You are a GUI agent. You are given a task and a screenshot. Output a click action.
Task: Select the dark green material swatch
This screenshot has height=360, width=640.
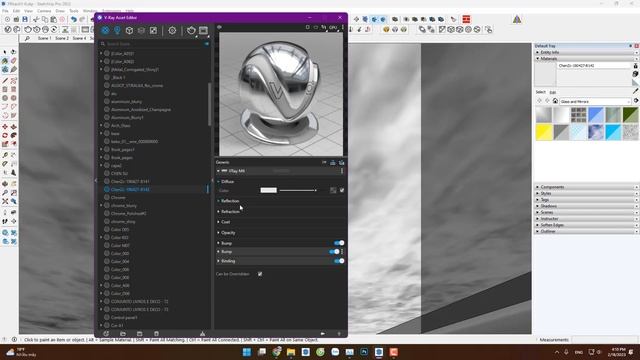click(x=631, y=115)
